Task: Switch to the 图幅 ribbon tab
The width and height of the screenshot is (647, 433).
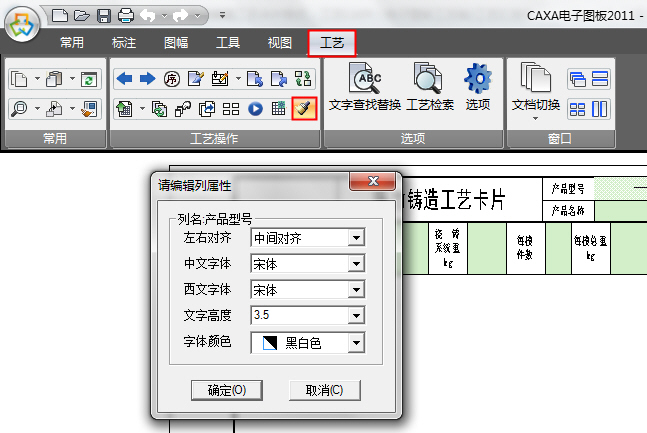Action: [176, 43]
